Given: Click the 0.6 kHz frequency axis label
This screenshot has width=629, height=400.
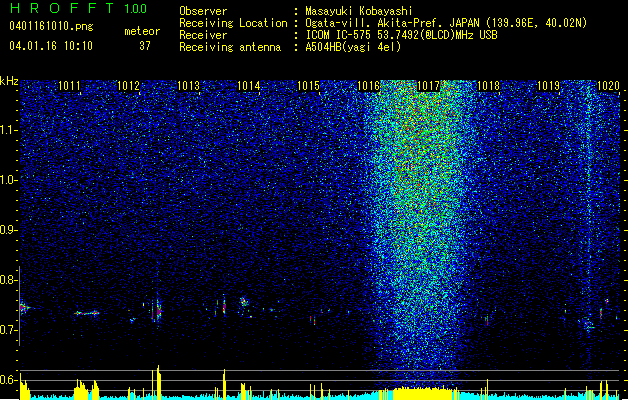Looking at the screenshot, I should pyautogui.click(x=9, y=380).
